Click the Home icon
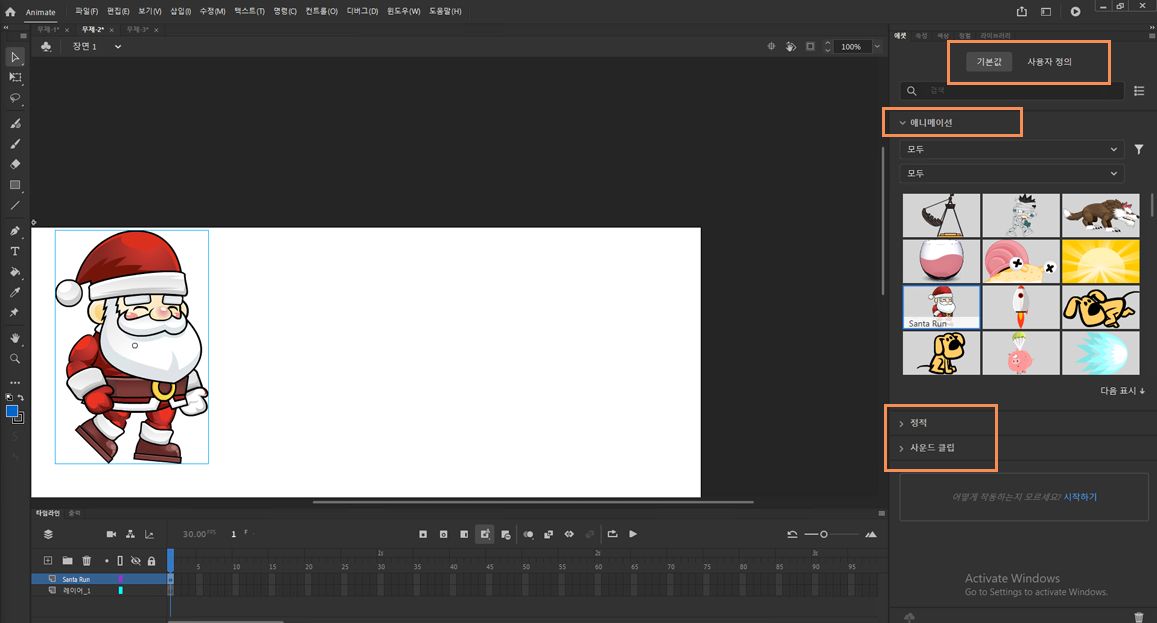Viewport: 1157px width, 623px height. click(x=10, y=12)
